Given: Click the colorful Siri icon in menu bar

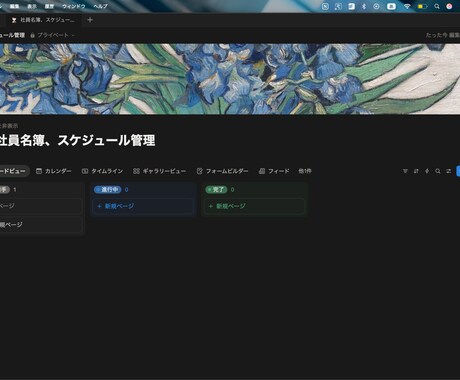Looking at the screenshot, I should click(449, 6).
